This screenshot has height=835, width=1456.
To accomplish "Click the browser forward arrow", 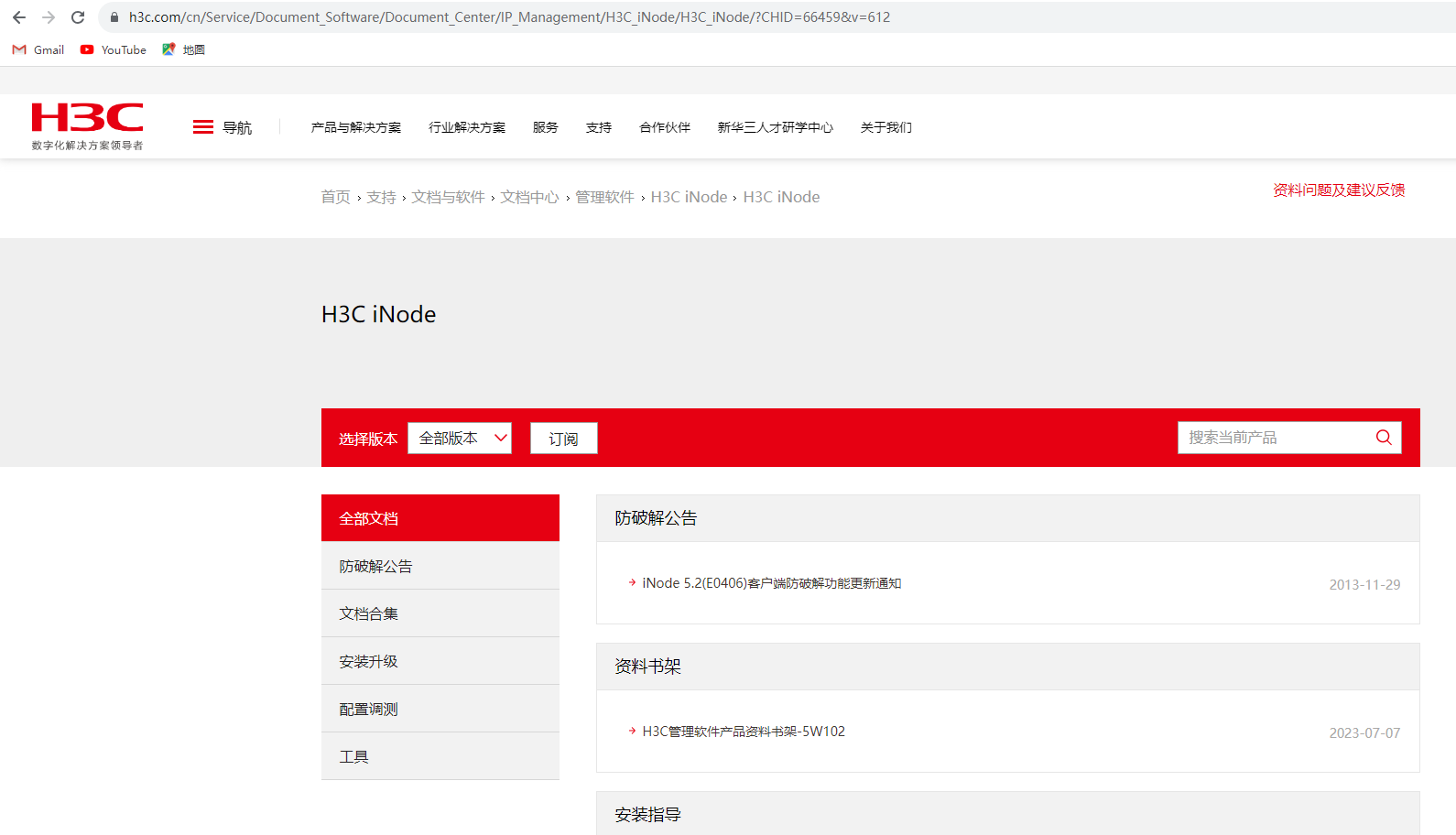I will (49, 17).
